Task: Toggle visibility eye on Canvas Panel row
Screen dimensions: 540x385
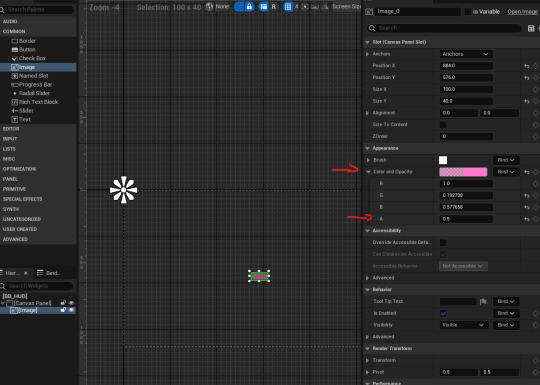Action: 72,303
